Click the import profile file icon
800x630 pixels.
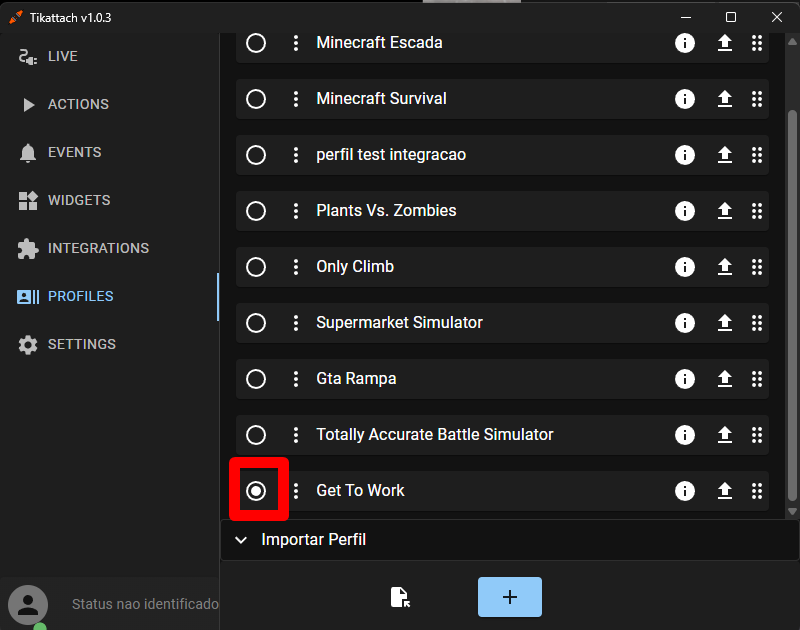click(x=401, y=597)
